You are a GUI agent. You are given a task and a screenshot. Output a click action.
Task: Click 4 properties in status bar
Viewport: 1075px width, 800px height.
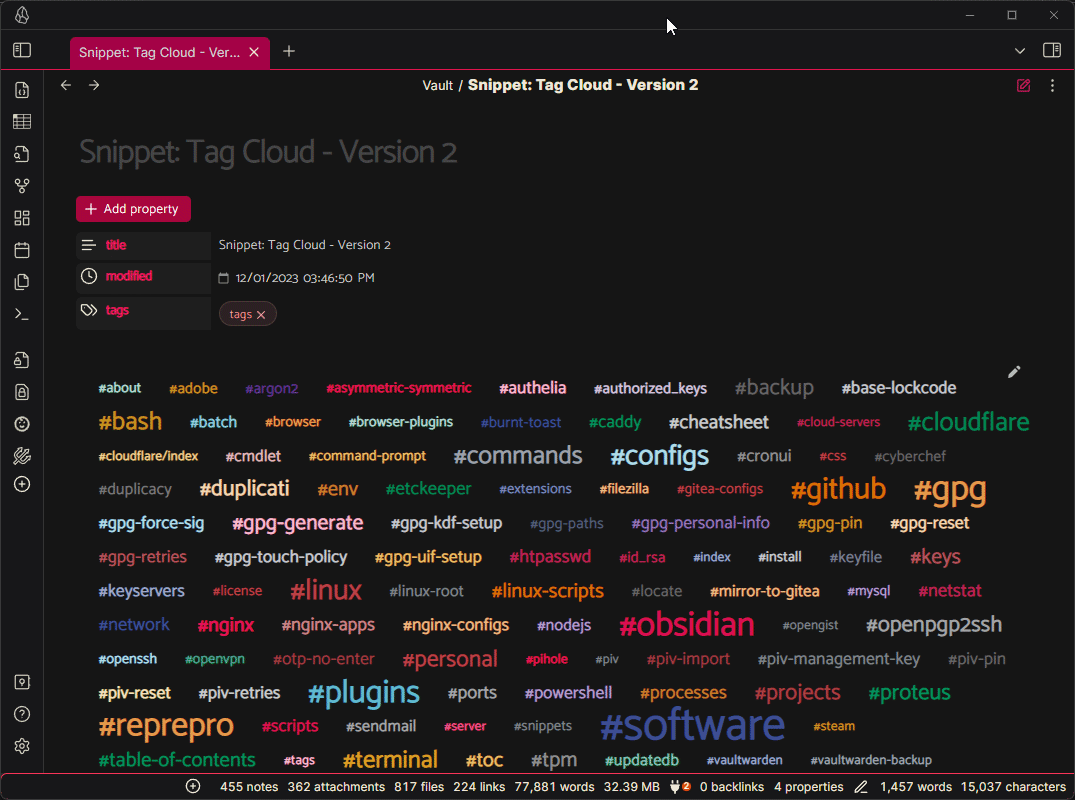point(808,787)
